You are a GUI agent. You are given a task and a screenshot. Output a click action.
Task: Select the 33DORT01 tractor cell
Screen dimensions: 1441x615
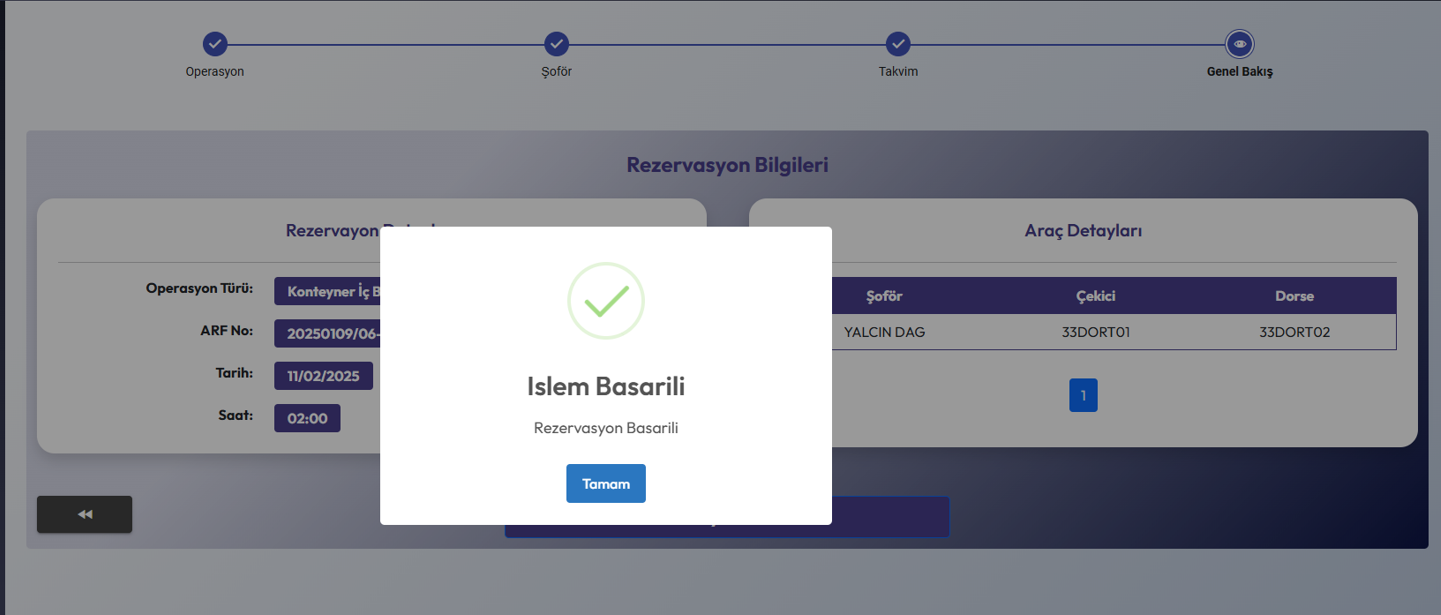(x=1096, y=332)
